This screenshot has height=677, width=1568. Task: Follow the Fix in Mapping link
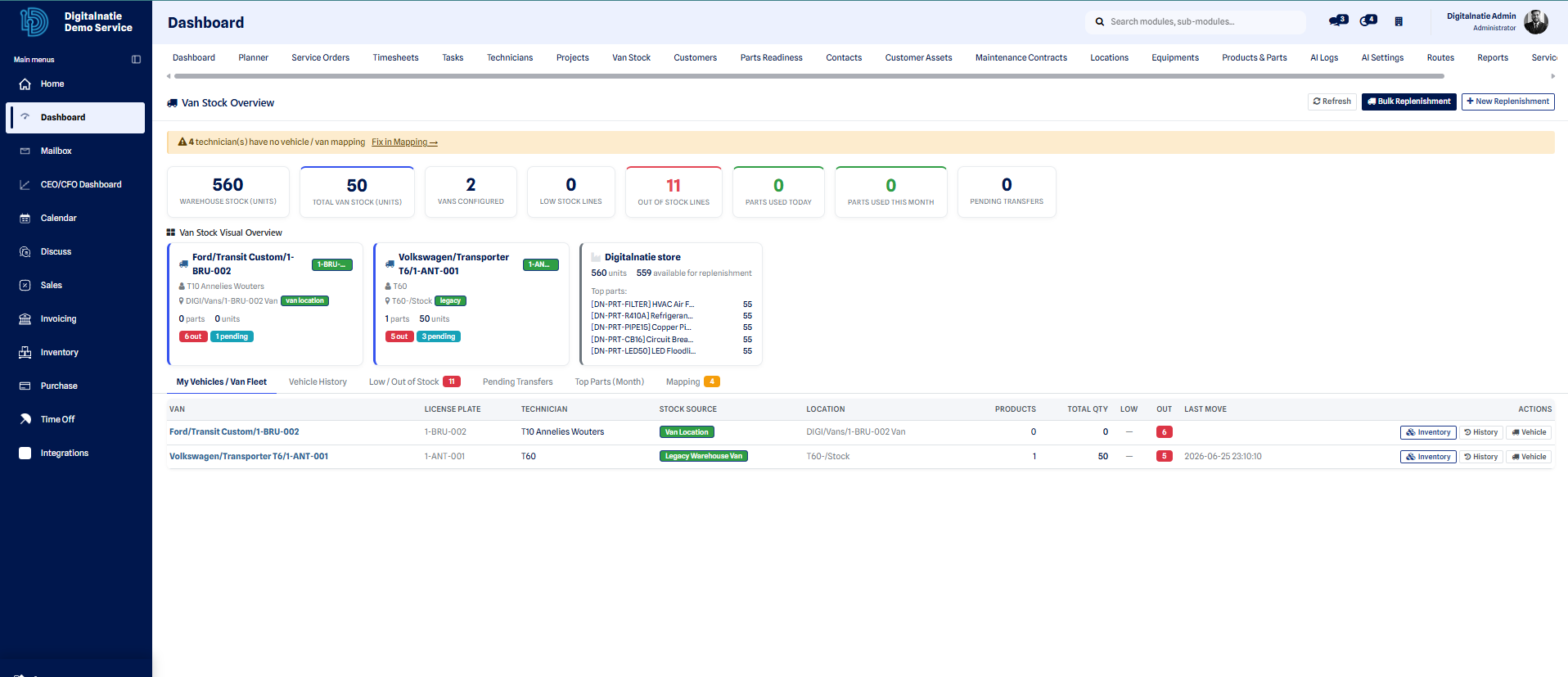(x=404, y=142)
